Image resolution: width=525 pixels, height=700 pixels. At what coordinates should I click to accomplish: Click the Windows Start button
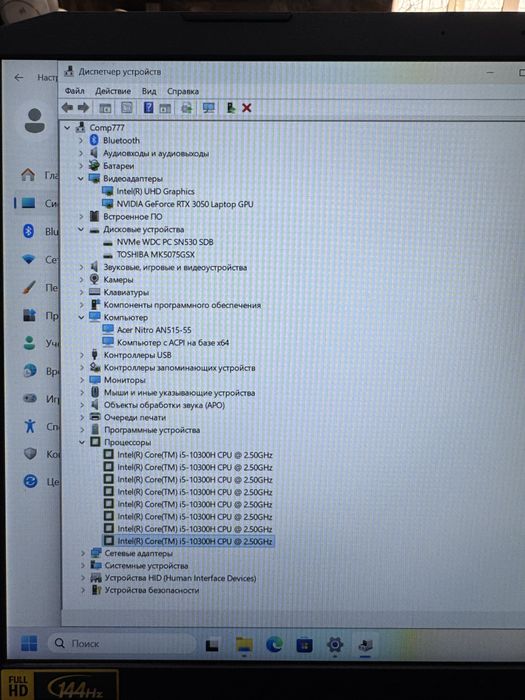[29, 643]
